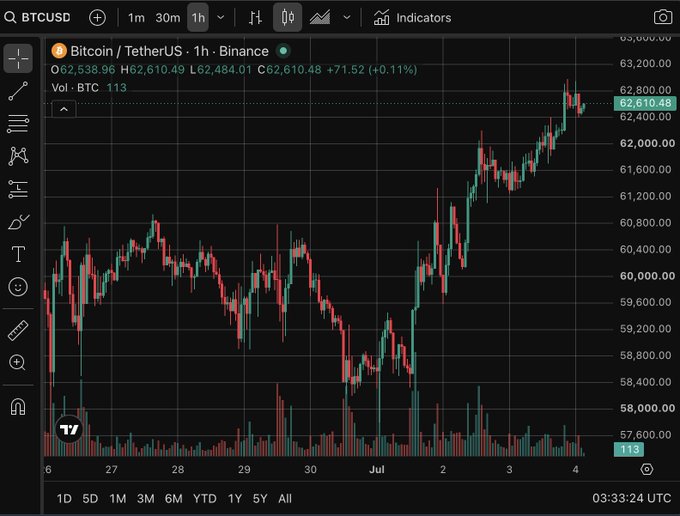Click the change +71.52 (+0.11%) value
The height and width of the screenshot is (516, 680).
tap(372, 70)
